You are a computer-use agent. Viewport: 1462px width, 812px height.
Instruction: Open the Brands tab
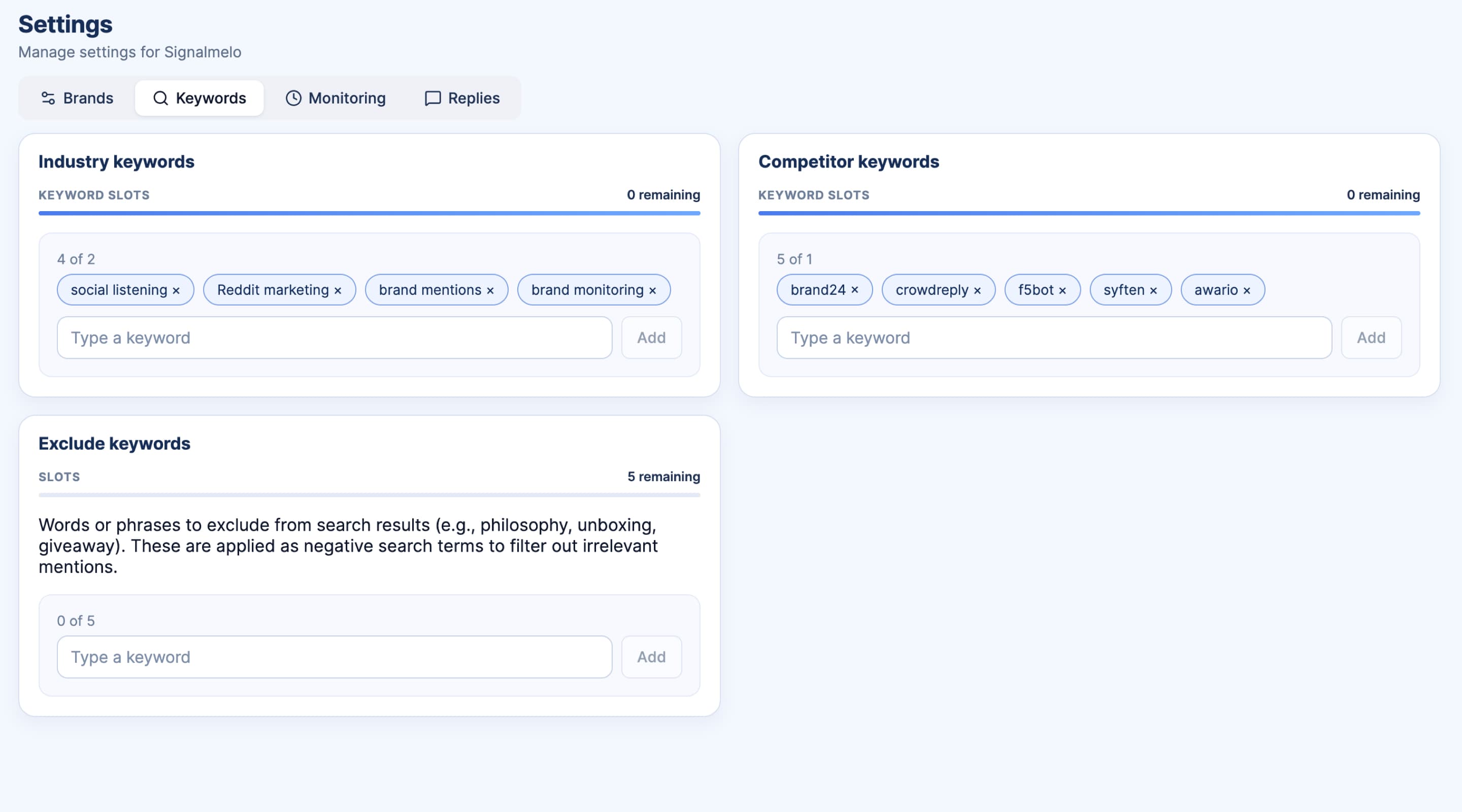[x=77, y=98]
